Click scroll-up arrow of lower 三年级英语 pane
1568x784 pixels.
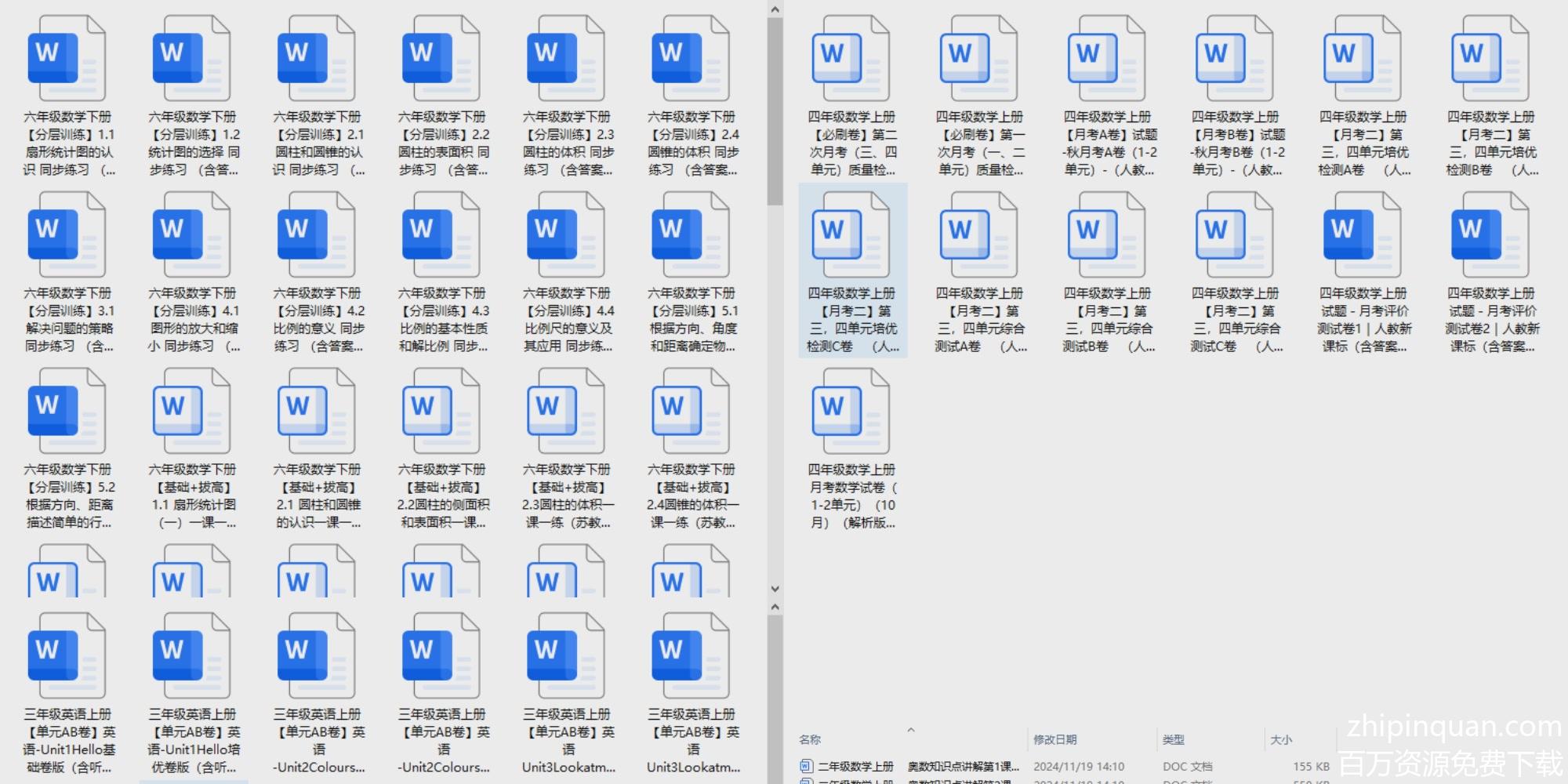pyautogui.click(x=775, y=607)
